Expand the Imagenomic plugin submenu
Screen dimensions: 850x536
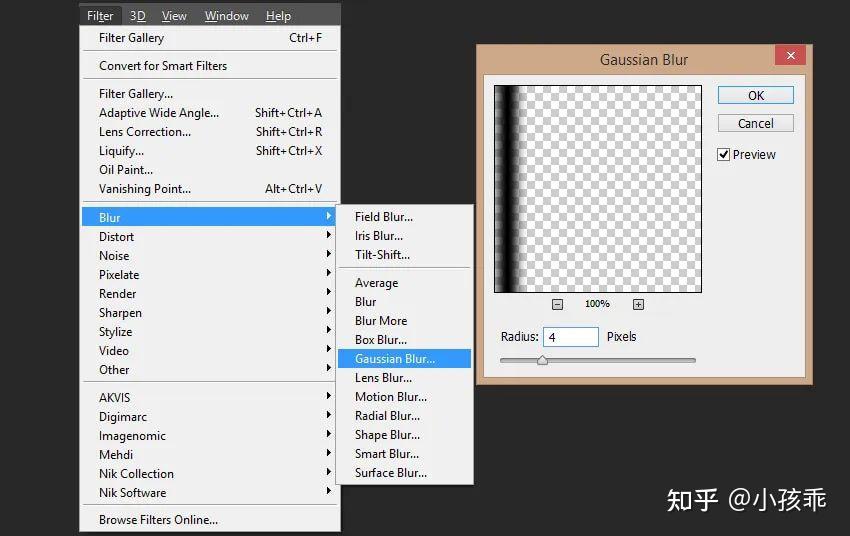tap(210, 435)
